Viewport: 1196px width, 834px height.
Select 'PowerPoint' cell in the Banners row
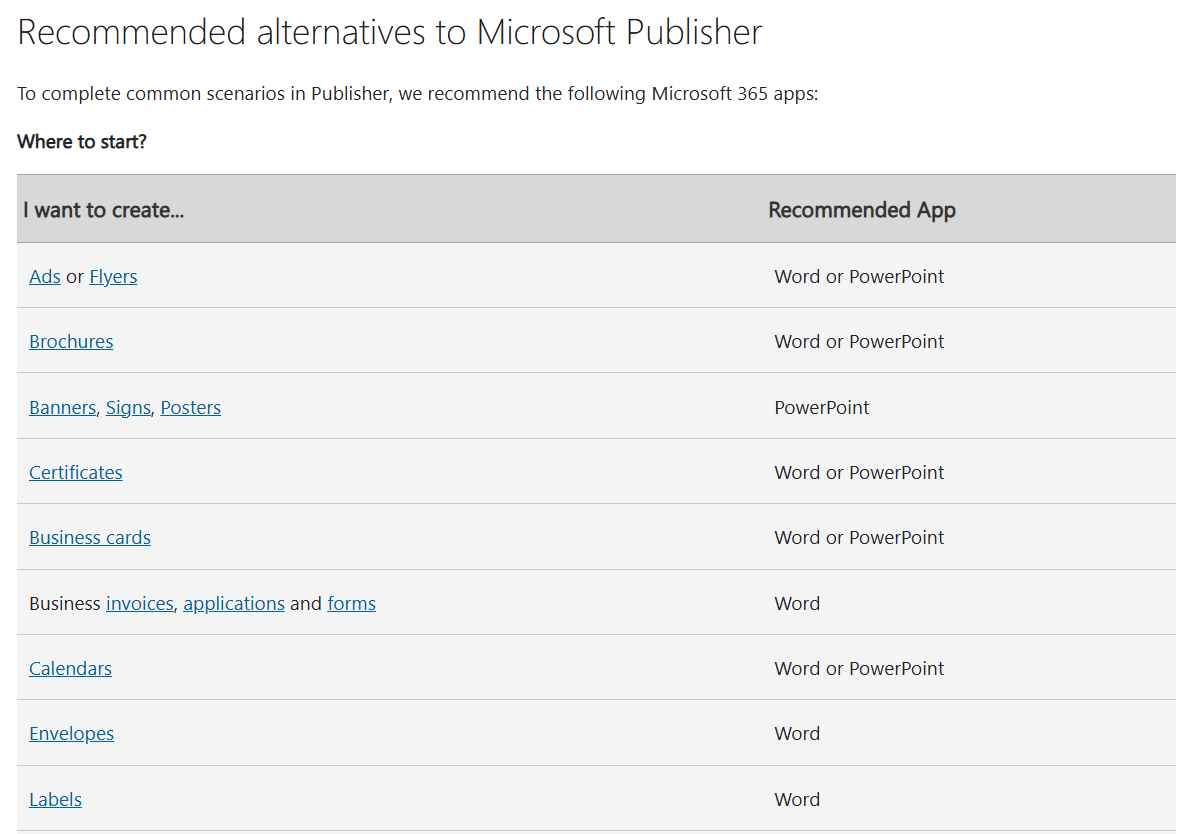click(821, 407)
